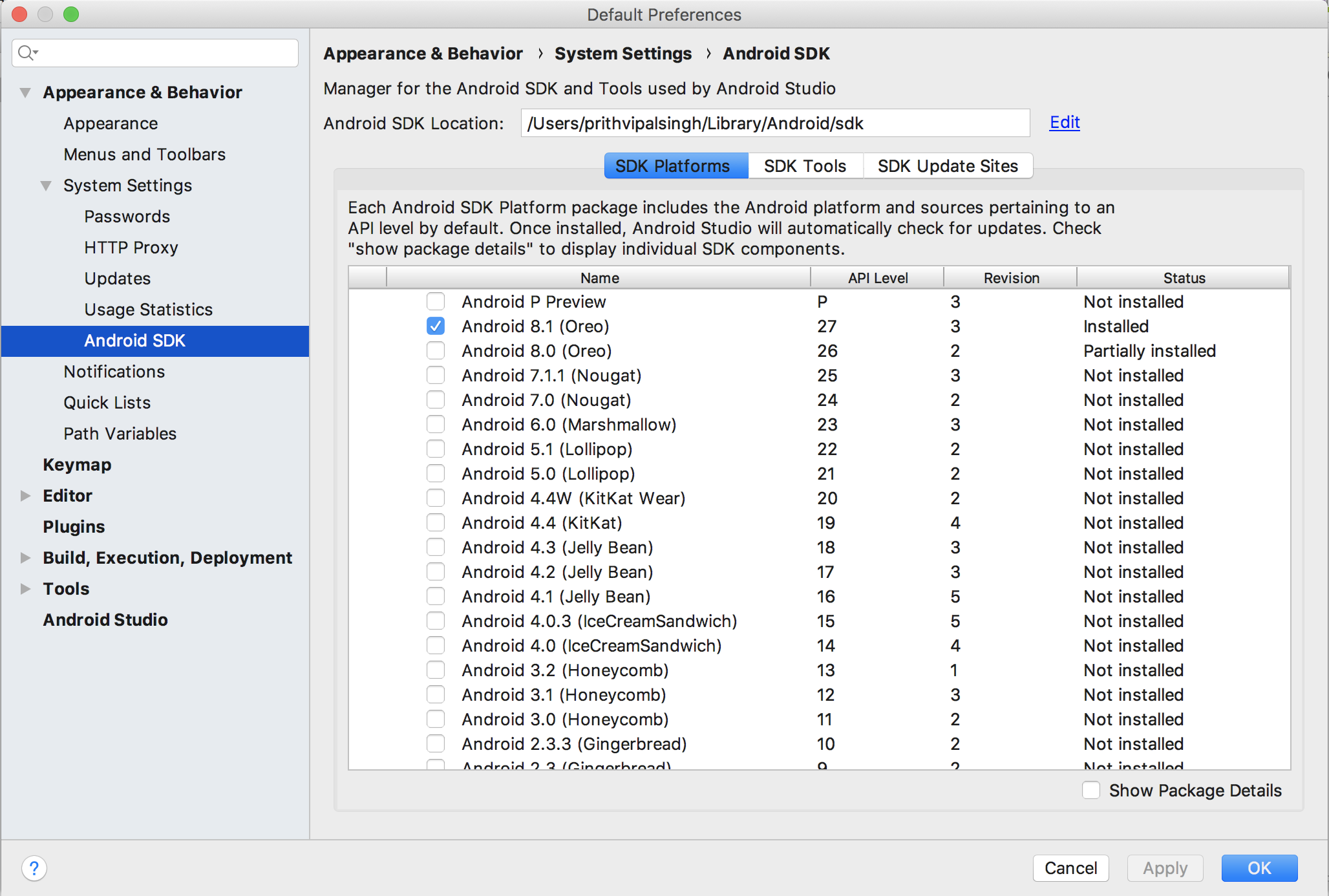Screen dimensions: 1329x896
Task: Sort by the API Level column header
Action: tap(877, 278)
